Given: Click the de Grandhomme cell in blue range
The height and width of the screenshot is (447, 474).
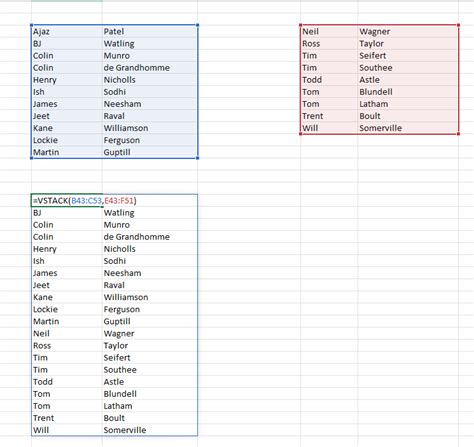Looking at the screenshot, I should pyautogui.click(x=150, y=68).
